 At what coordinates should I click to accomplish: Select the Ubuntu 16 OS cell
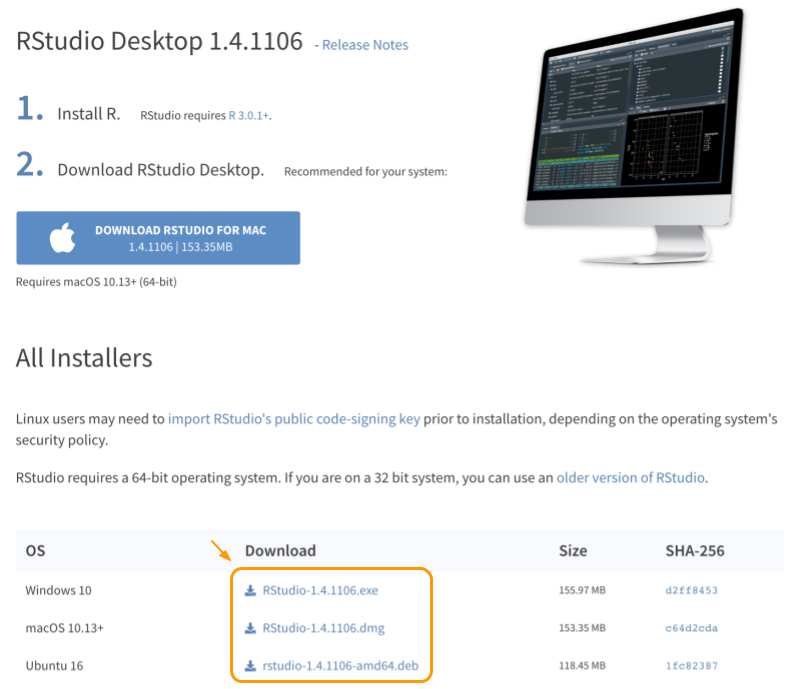click(x=54, y=666)
